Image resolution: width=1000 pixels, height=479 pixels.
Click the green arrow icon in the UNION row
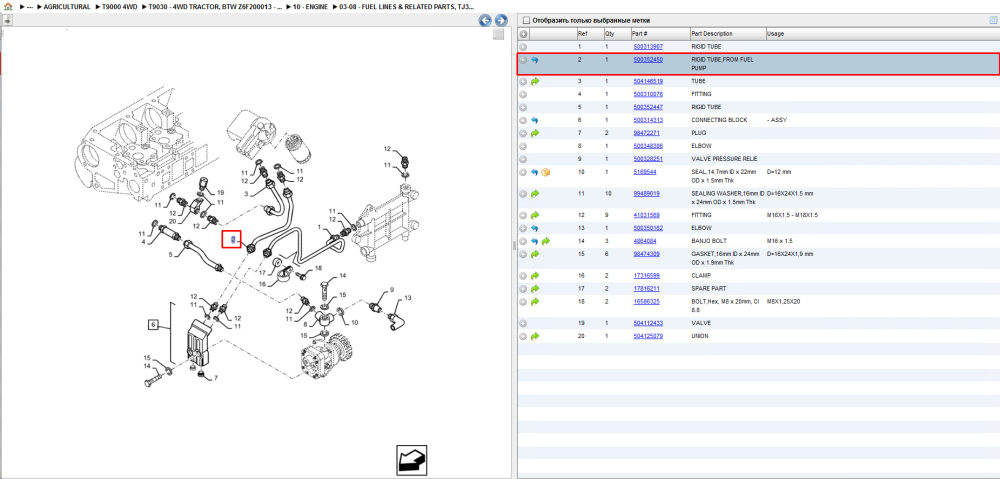535,336
